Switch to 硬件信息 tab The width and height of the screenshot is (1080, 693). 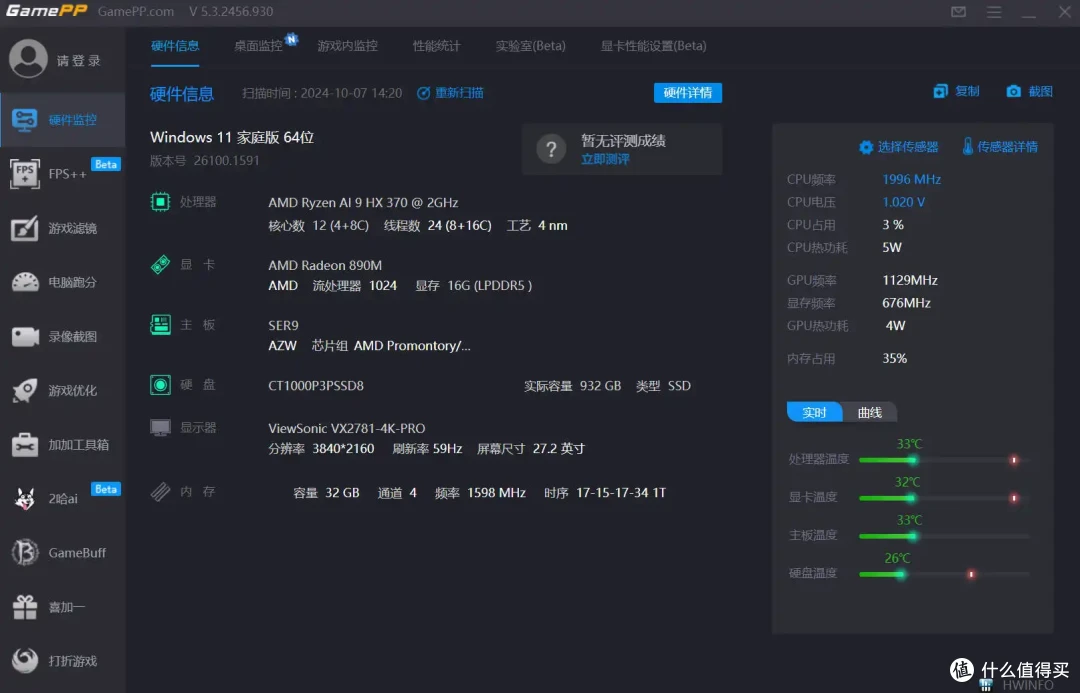[175, 46]
